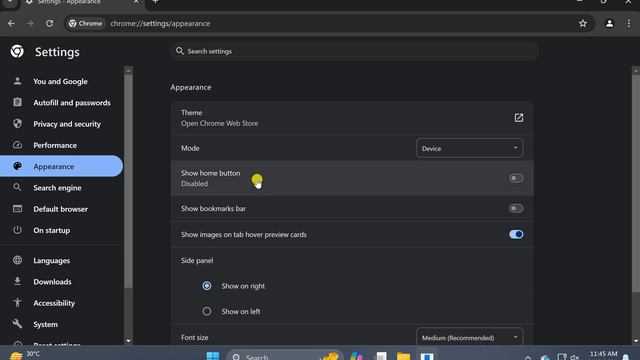Turn on Show bookmarks bar toggle

pyautogui.click(x=516, y=209)
